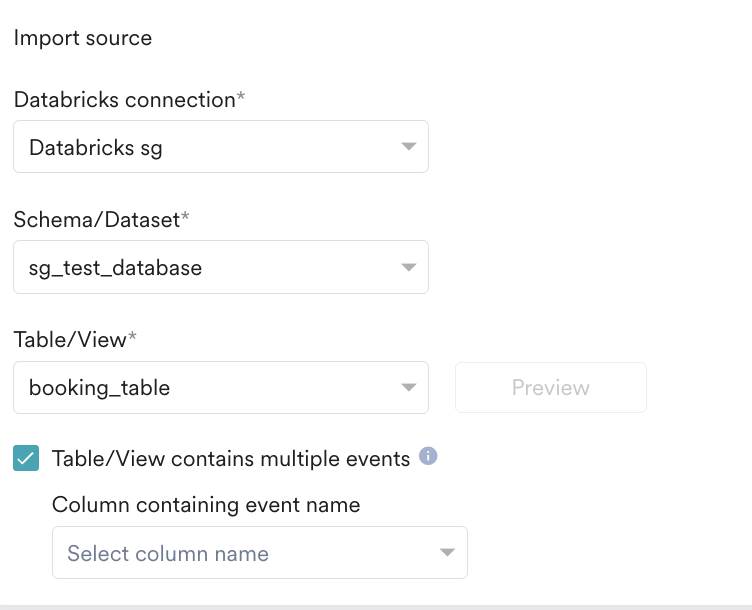
Task: Open the Table/View selection dropdown
Action: point(220,388)
